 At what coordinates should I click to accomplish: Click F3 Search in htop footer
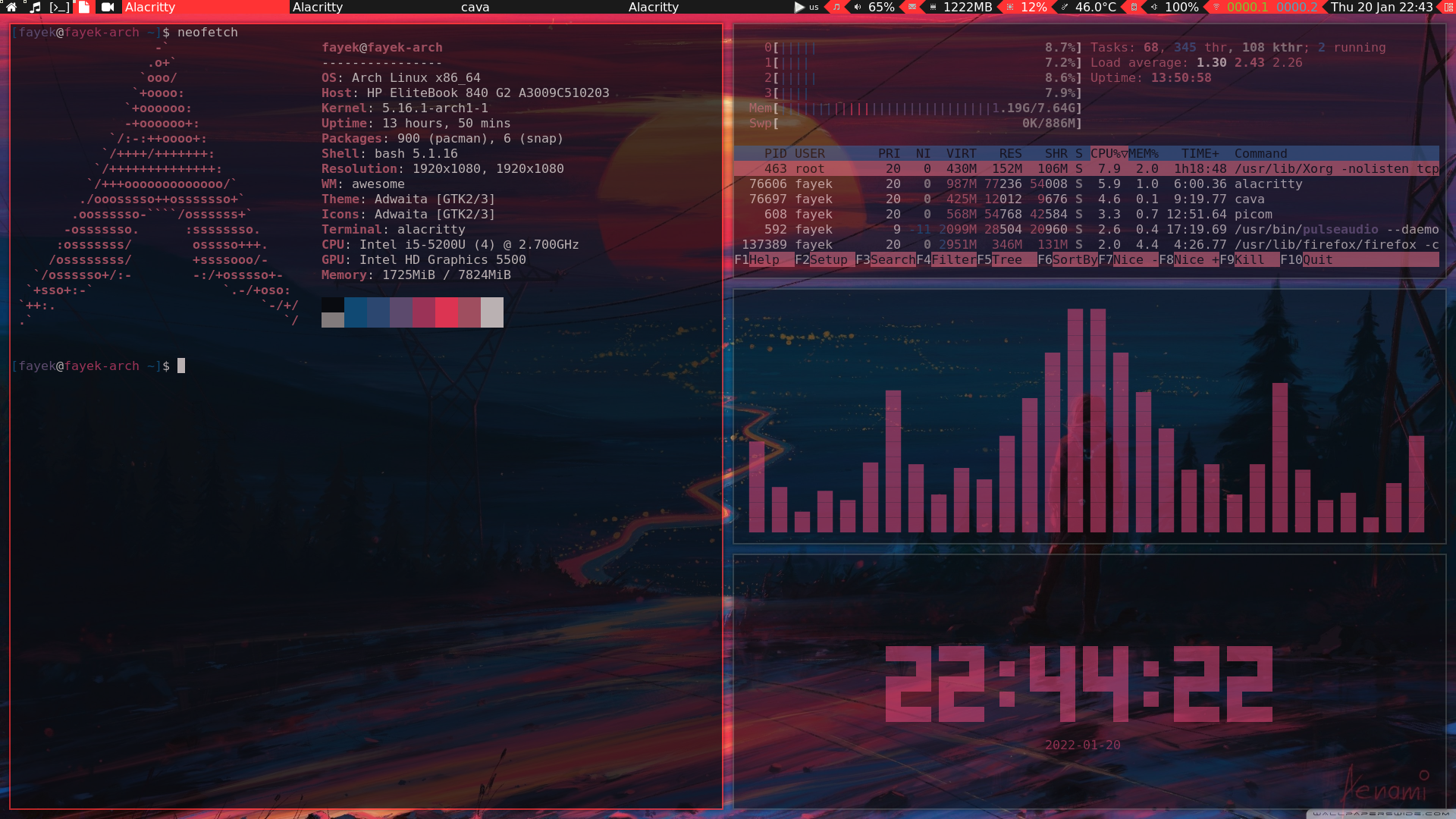point(886,259)
